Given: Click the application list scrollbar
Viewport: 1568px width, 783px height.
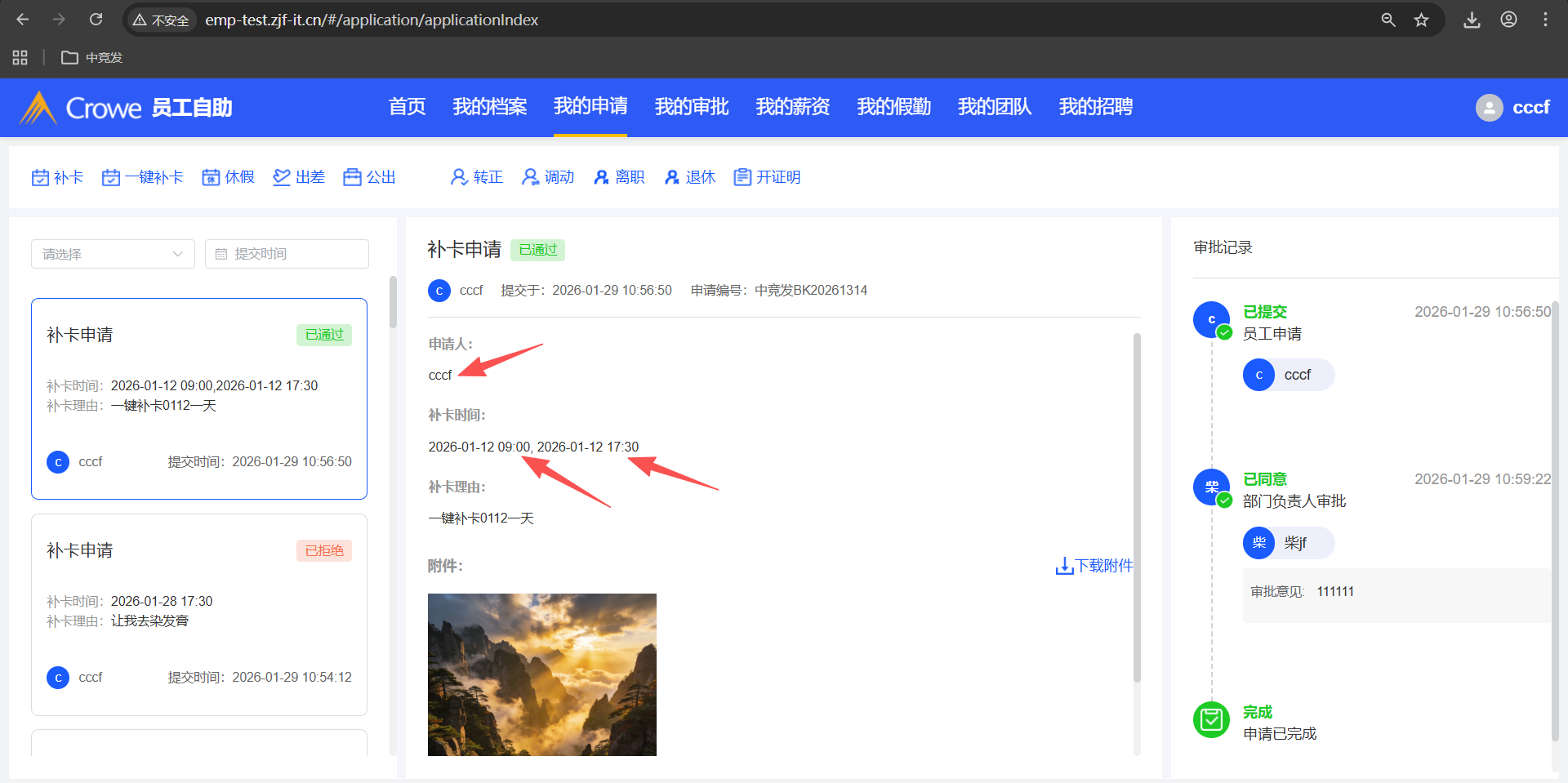Looking at the screenshot, I should 393,302.
